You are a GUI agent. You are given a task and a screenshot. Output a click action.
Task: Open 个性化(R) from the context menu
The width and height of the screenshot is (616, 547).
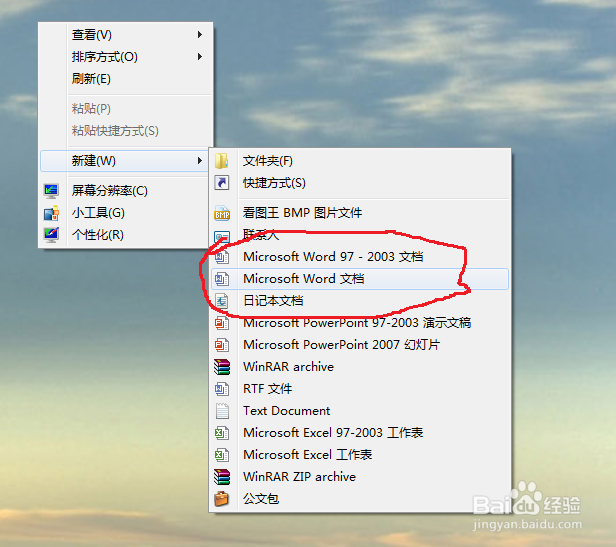[x=124, y=235]
